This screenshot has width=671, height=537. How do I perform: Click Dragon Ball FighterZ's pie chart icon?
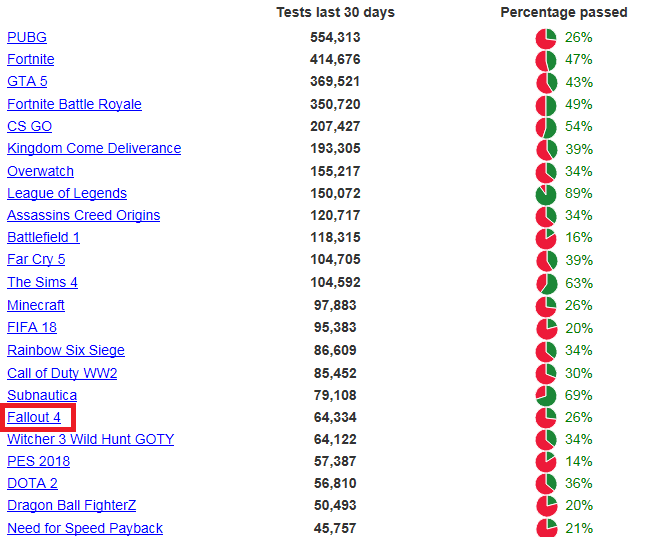[546, 506]
